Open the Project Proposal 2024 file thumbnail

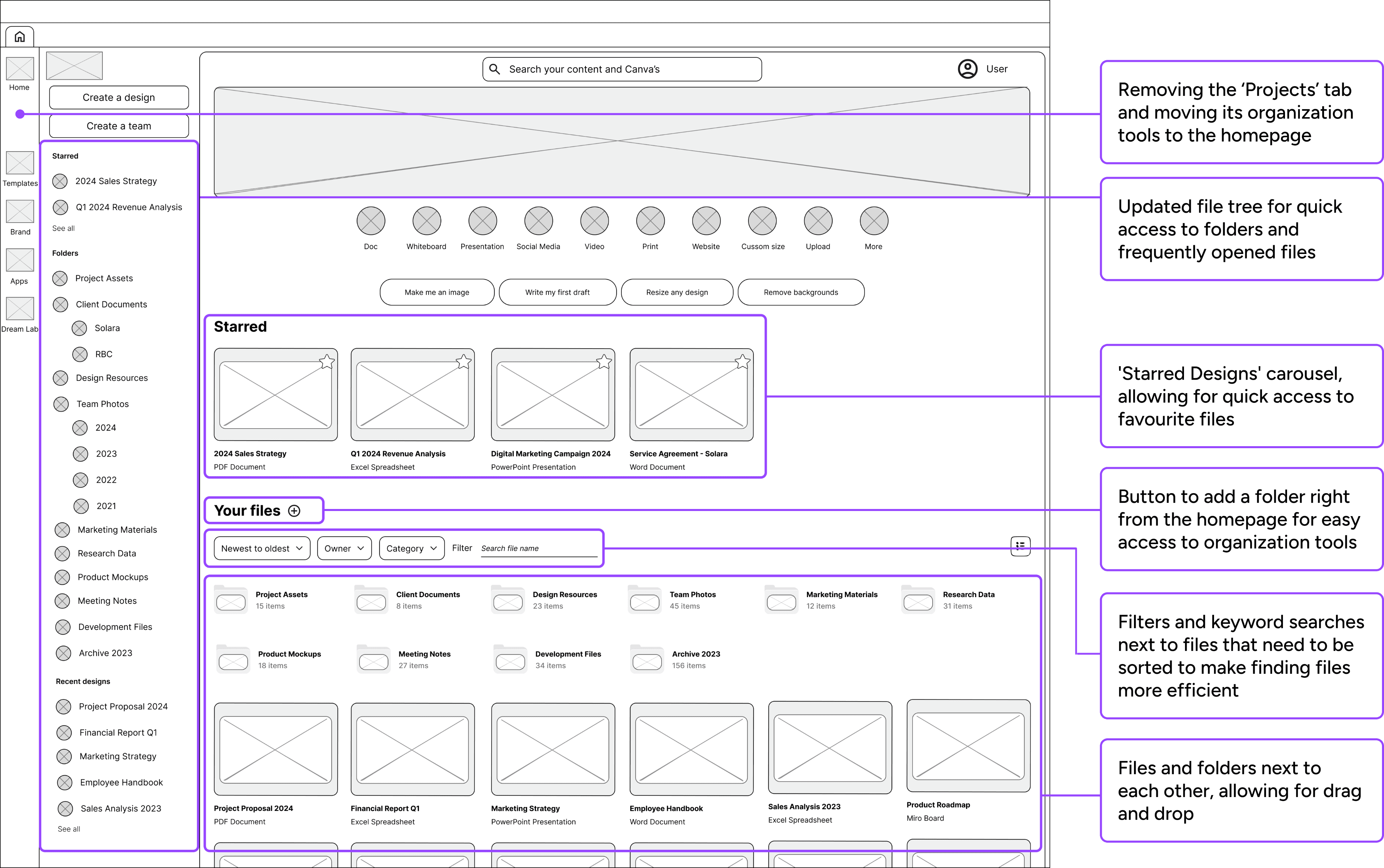276,749
